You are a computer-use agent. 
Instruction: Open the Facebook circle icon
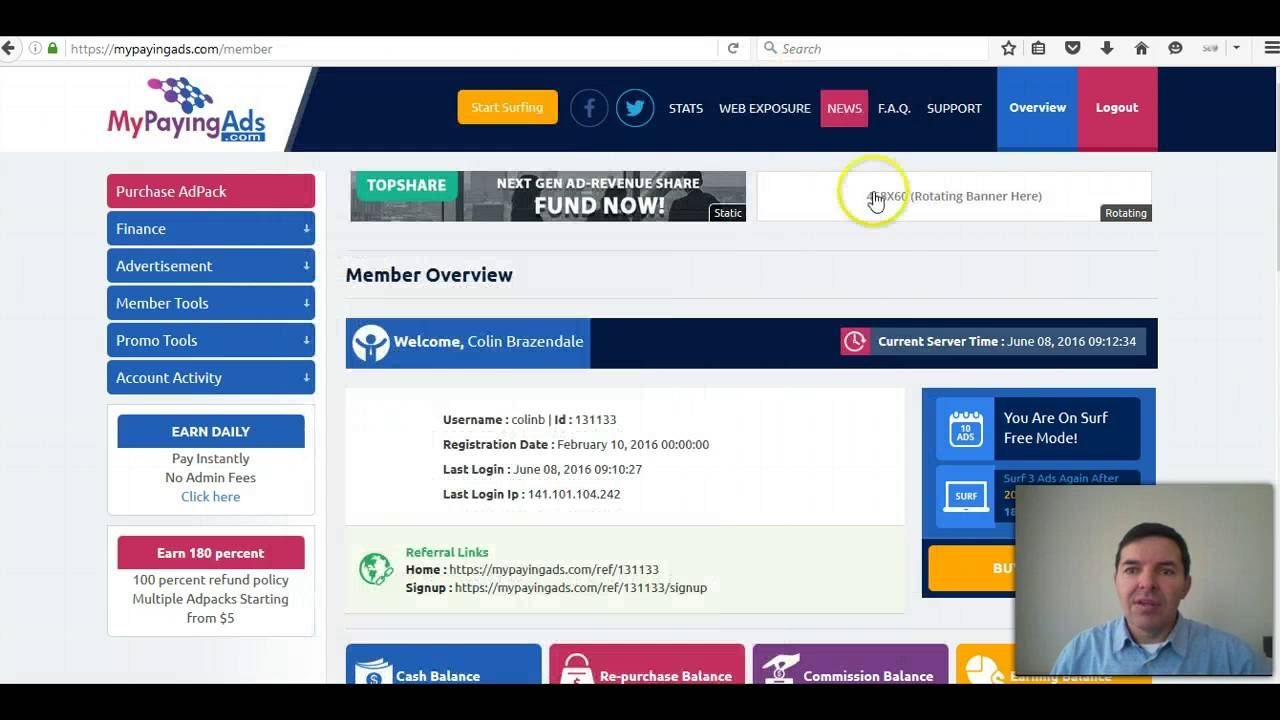589,108
